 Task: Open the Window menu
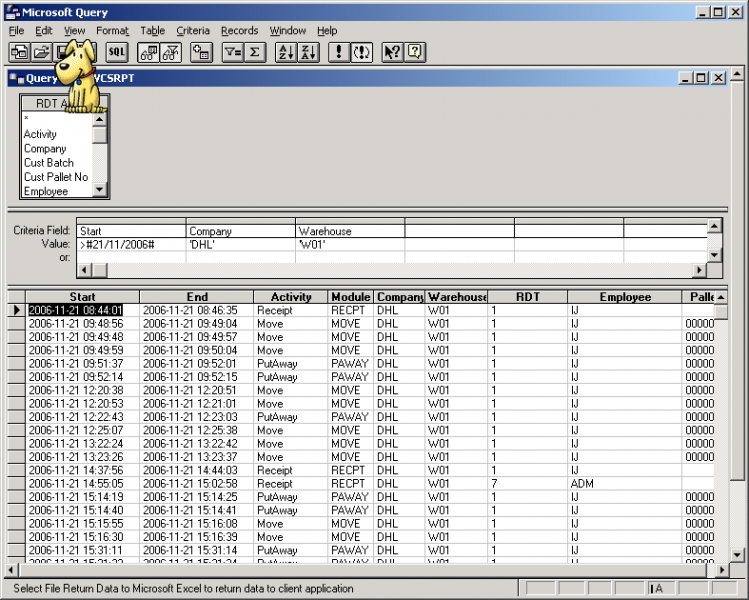pos(288,31)
